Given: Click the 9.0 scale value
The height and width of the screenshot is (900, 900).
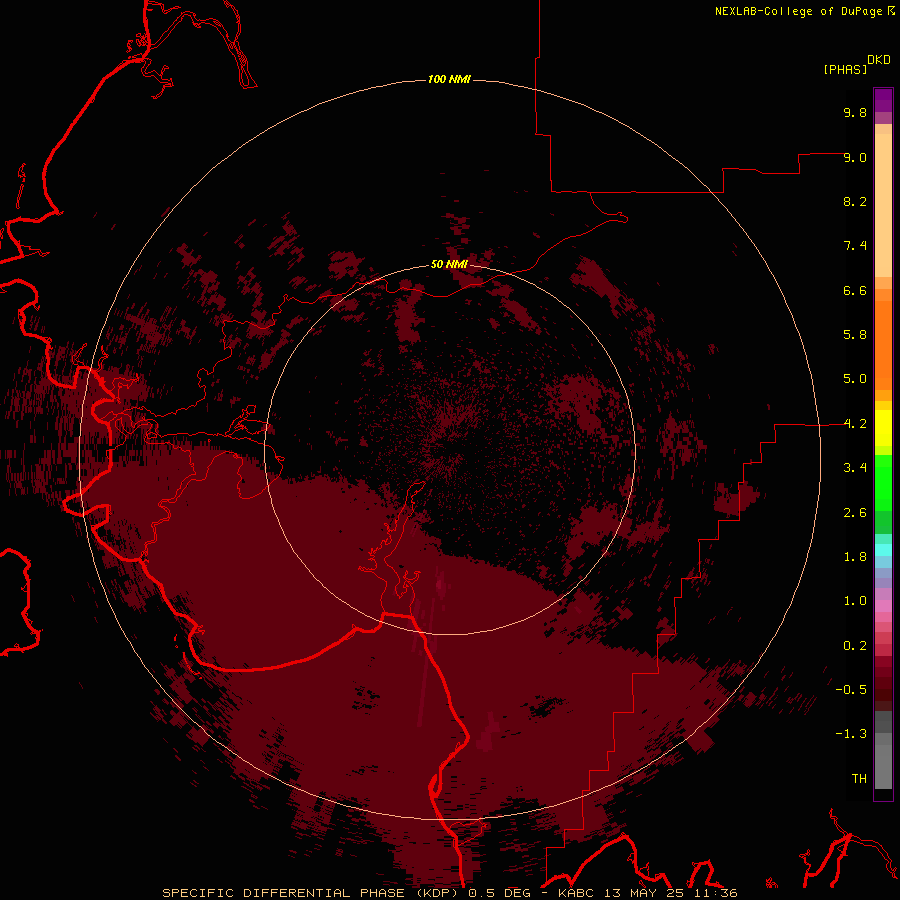Looking at the screenshot, I should pos(855,157).
